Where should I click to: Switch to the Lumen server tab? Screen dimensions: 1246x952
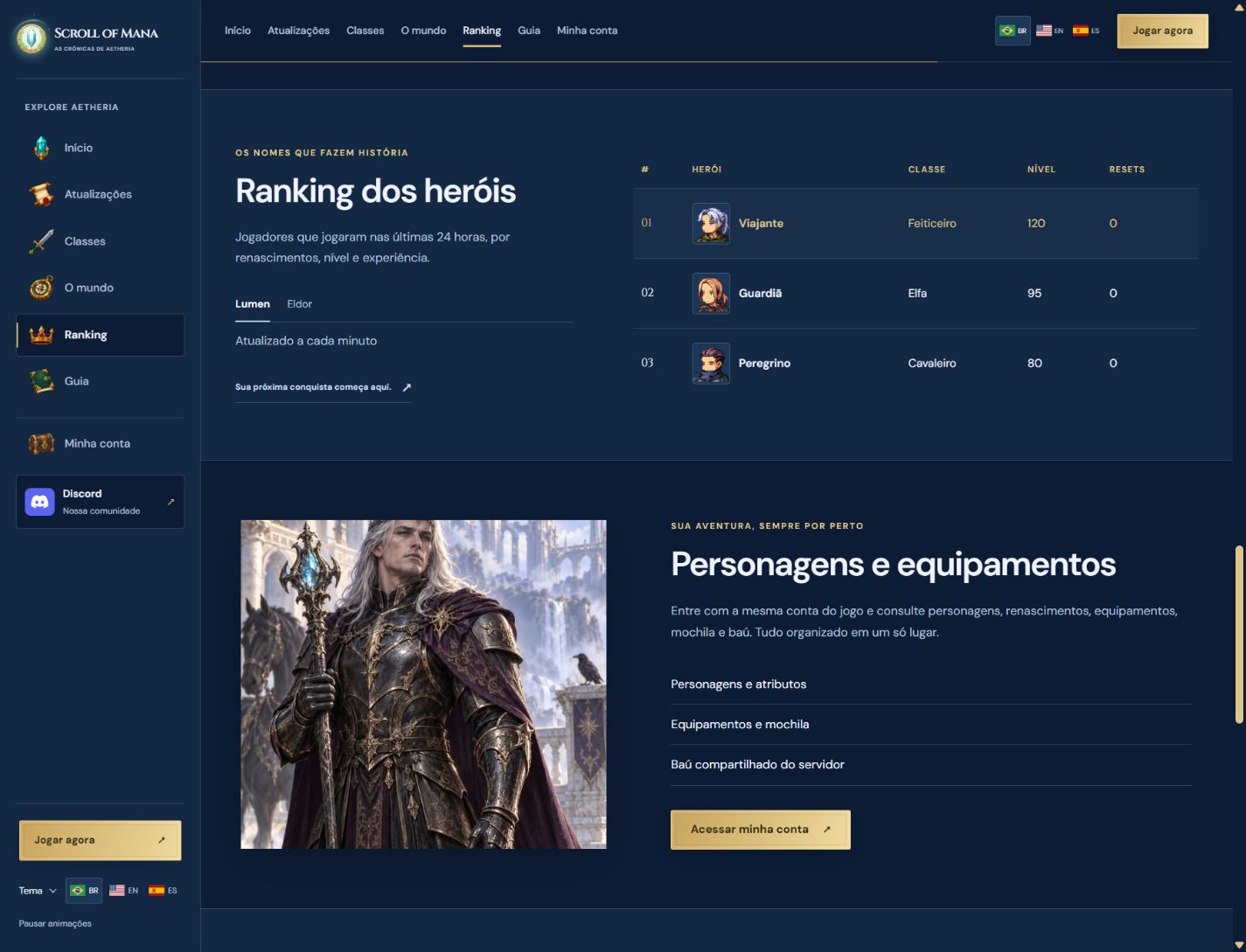[x=253, y=304]
